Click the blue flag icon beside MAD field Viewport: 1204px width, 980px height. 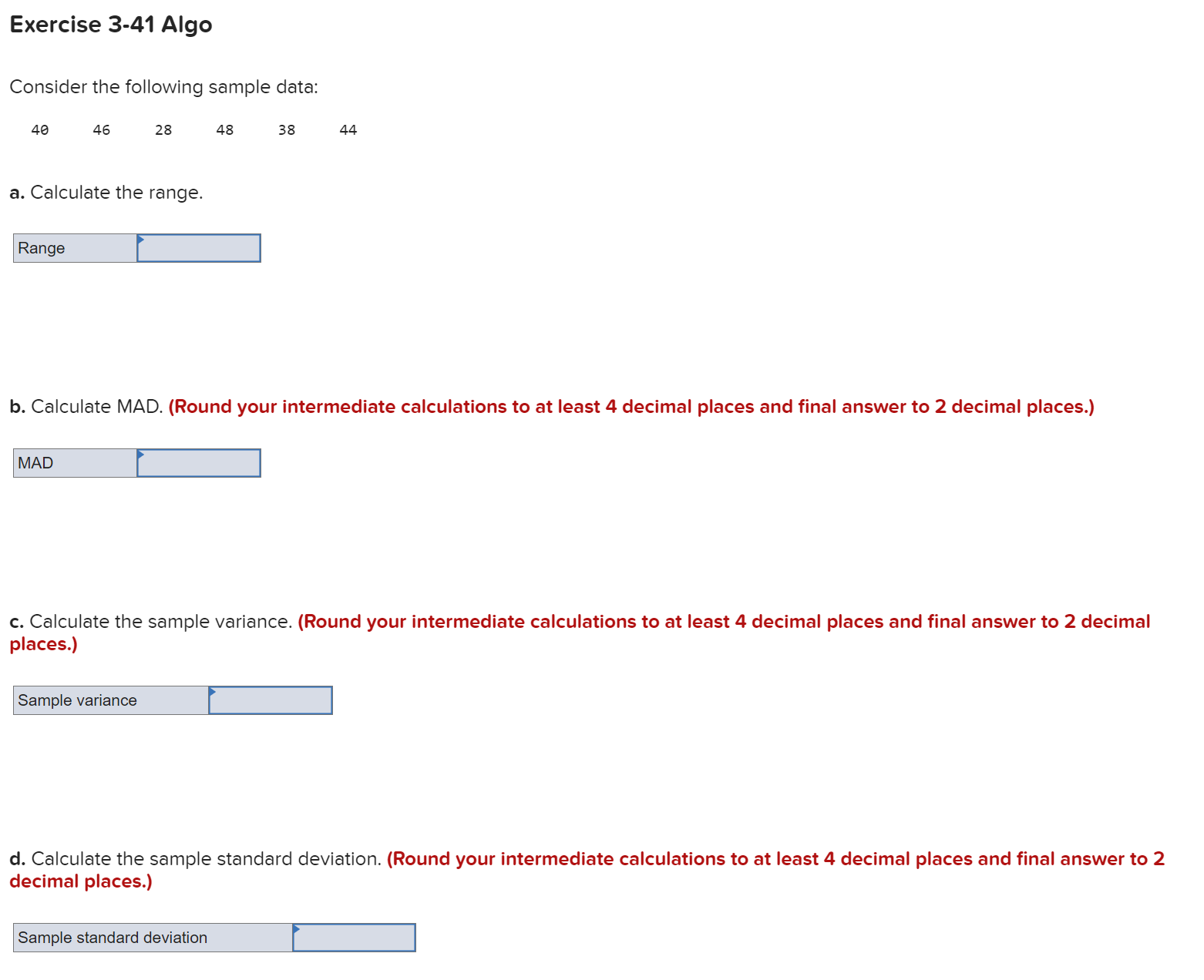[140, 456]
